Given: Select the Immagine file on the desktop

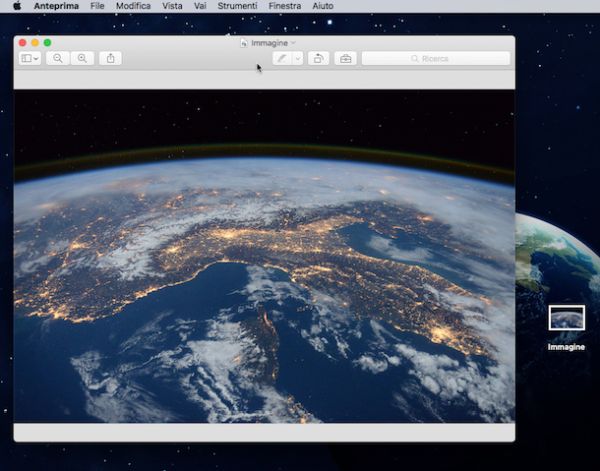Looking at the screenshot, I should click(566, 318).
